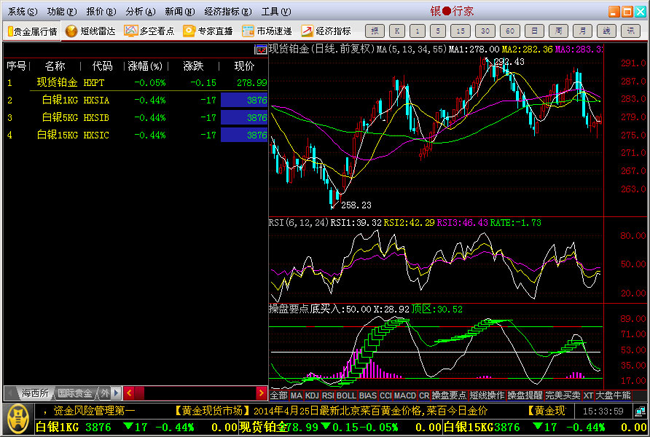
Task: Sort the list by 涨幅(%) column header
Action: point(143,65)
